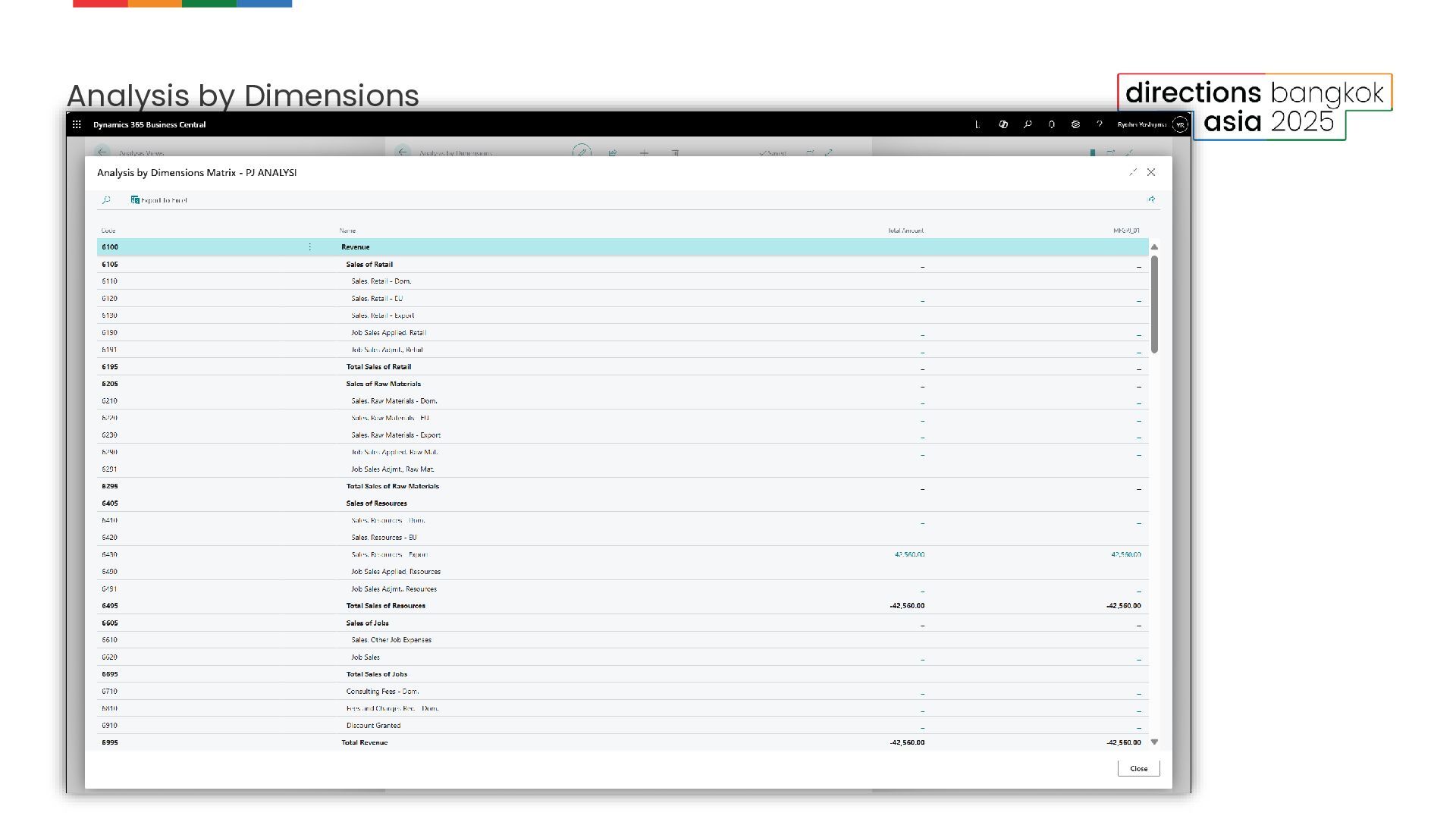Click the YR user avatar
The width and height of the screenshot is (1456, 819).
[x=1180, y=124]
